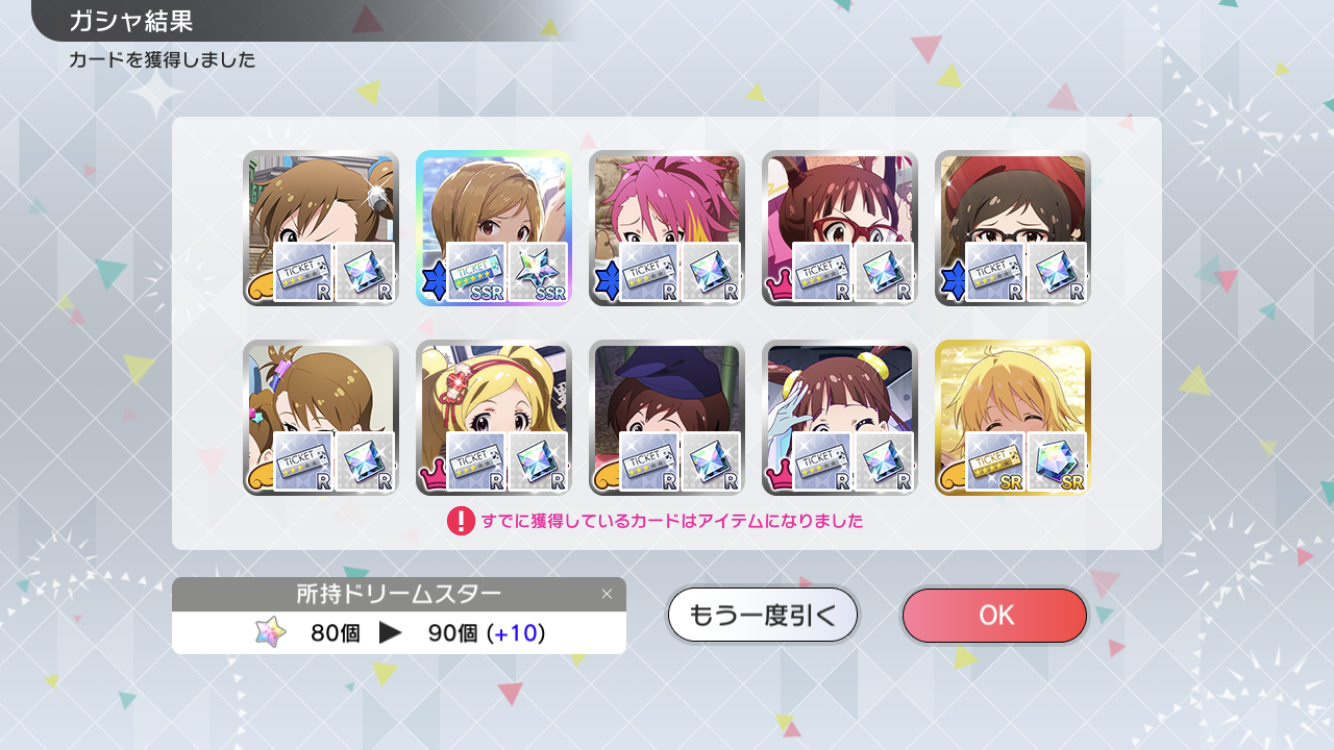The image size is (1334, 750).
Task: Open the red-glasses twin-bun girl card
Action: tap(839, 228)
